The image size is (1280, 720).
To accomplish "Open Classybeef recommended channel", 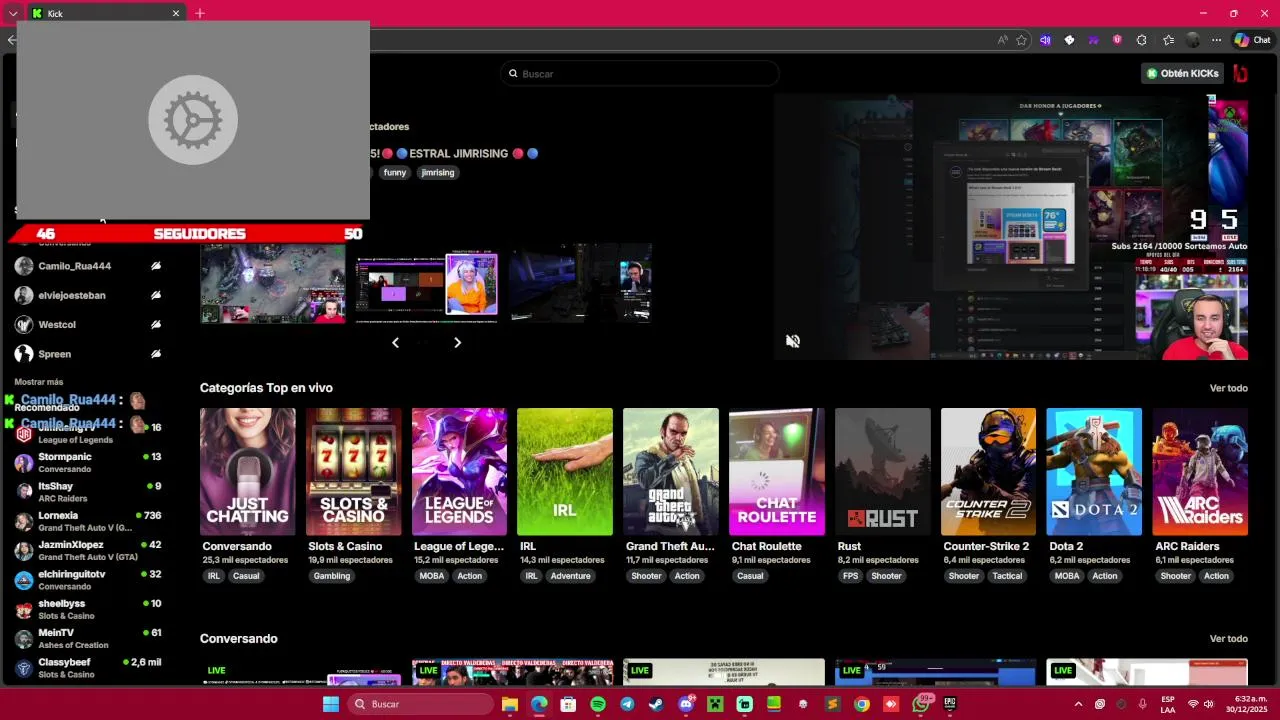I will 88,667.
